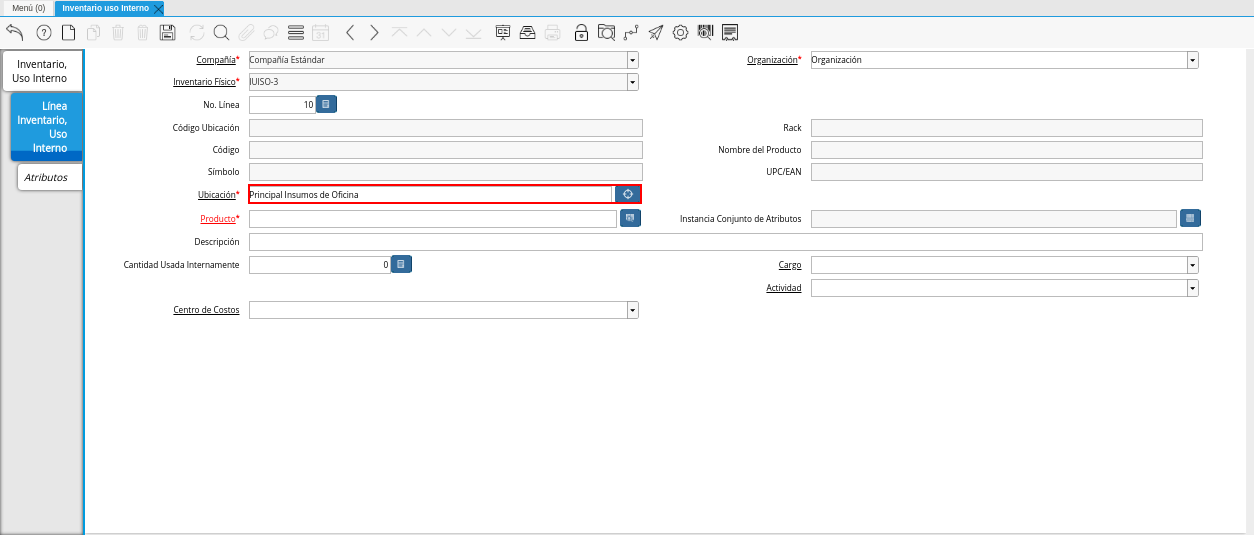Toggle grid view with the stacked lines icon
The height and width of the screenshot is (536, 1254).
click(x=295, y=32)
